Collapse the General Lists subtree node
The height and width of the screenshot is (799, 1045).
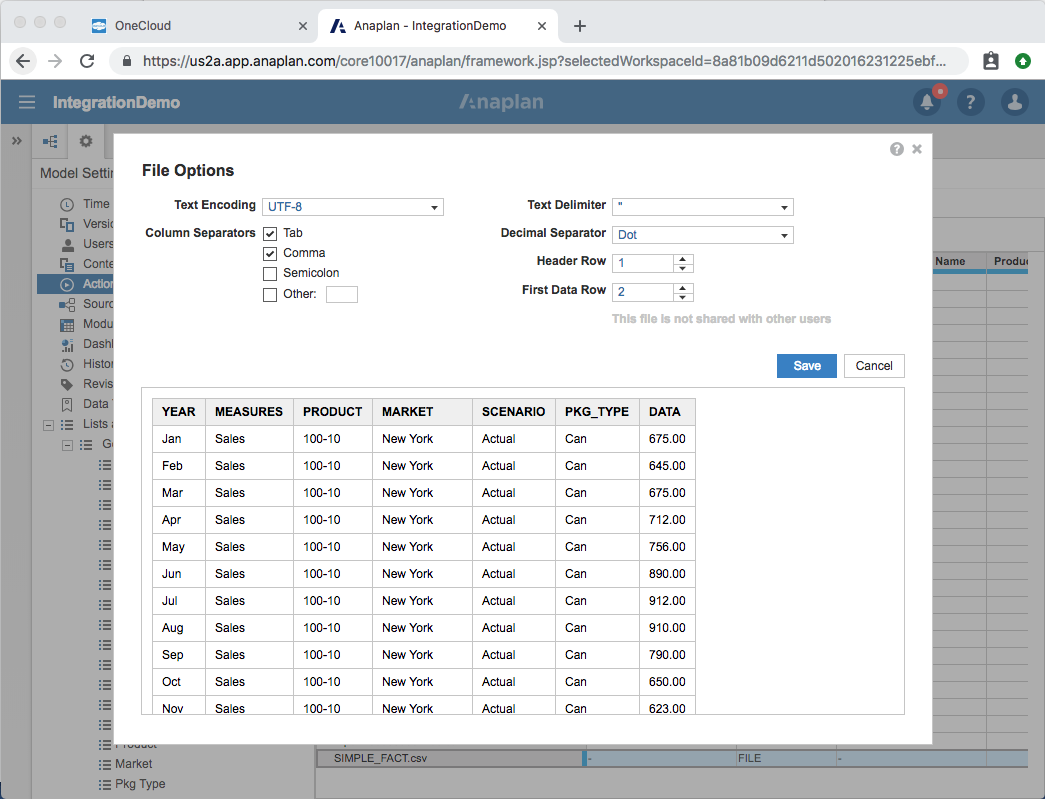tap(67, 445)
